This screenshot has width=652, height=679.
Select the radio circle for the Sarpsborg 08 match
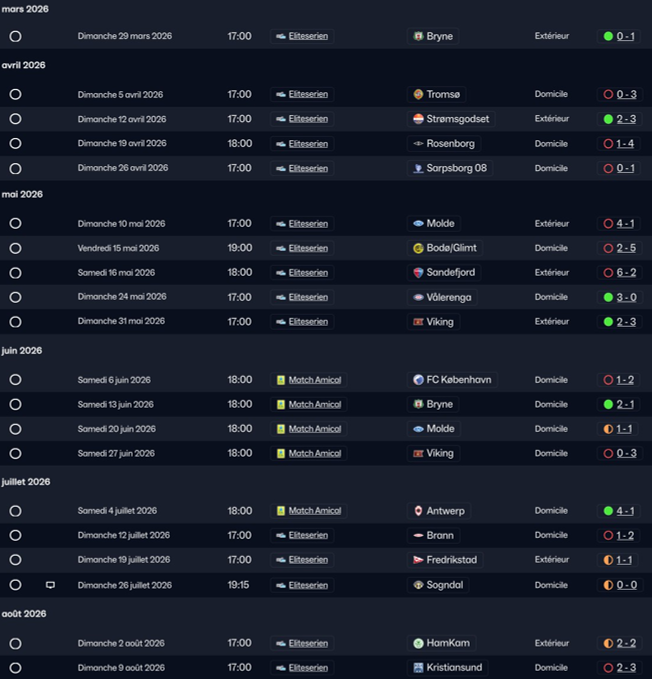click(15, 168)
